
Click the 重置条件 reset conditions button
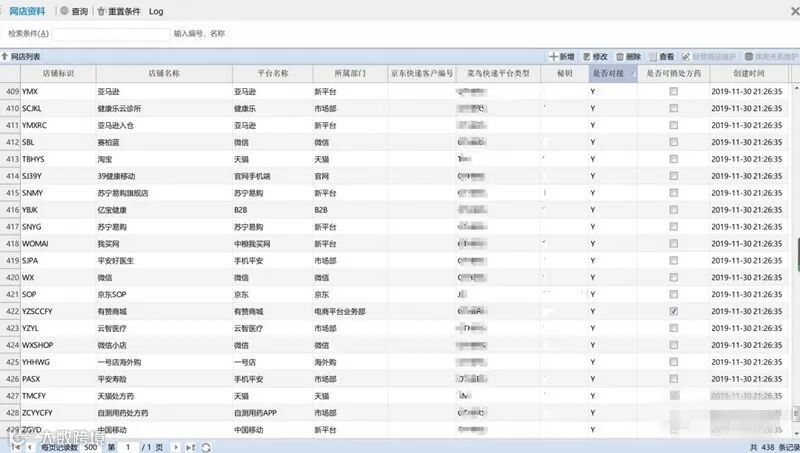point(119,11)
